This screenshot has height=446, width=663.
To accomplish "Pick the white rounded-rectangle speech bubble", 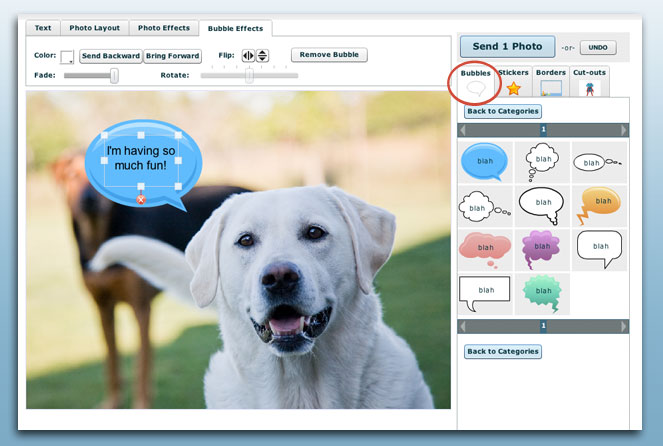I will click(x=599, y=250).
